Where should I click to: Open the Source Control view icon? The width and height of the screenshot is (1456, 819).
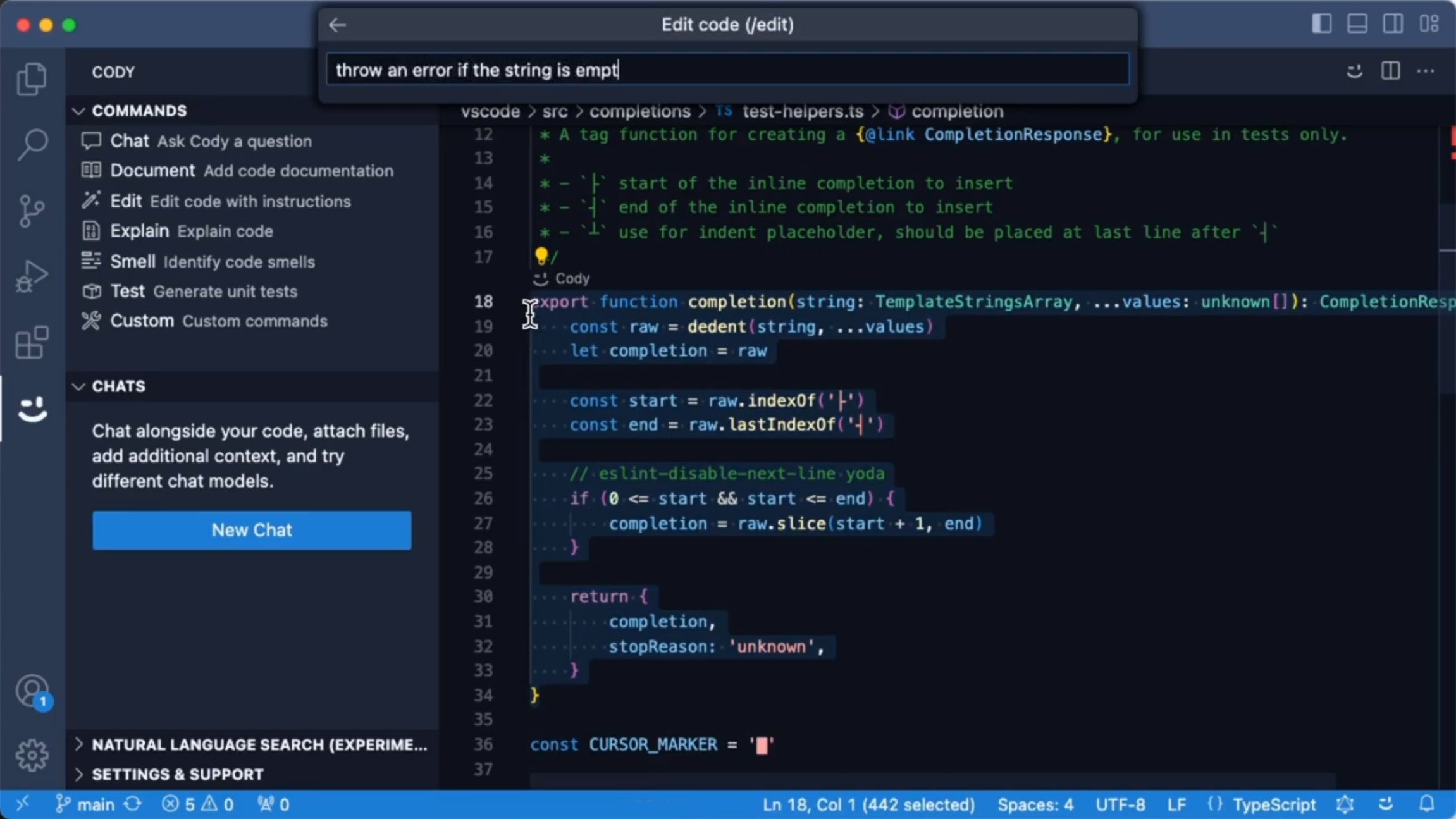(32, 211)
